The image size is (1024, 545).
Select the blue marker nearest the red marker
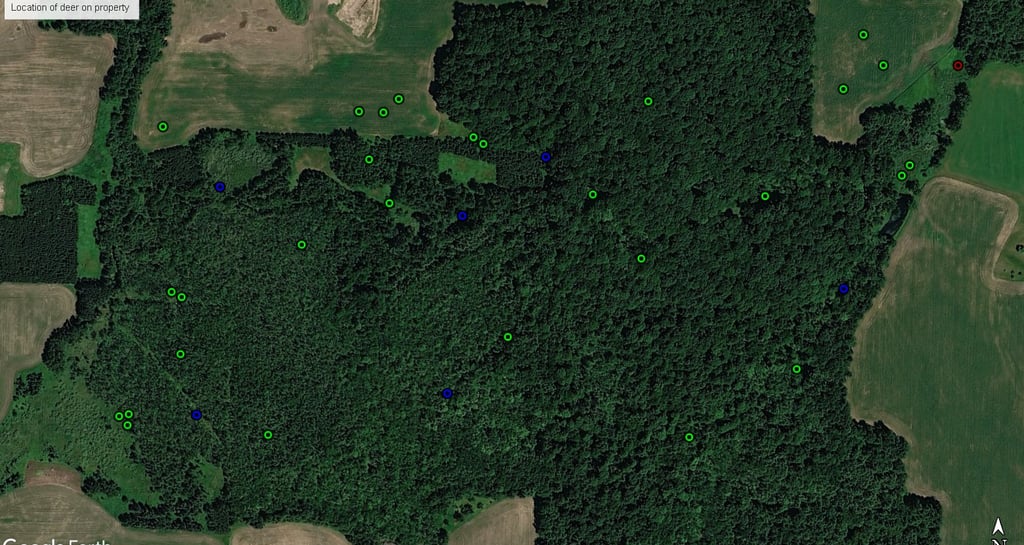pos(844,288)
